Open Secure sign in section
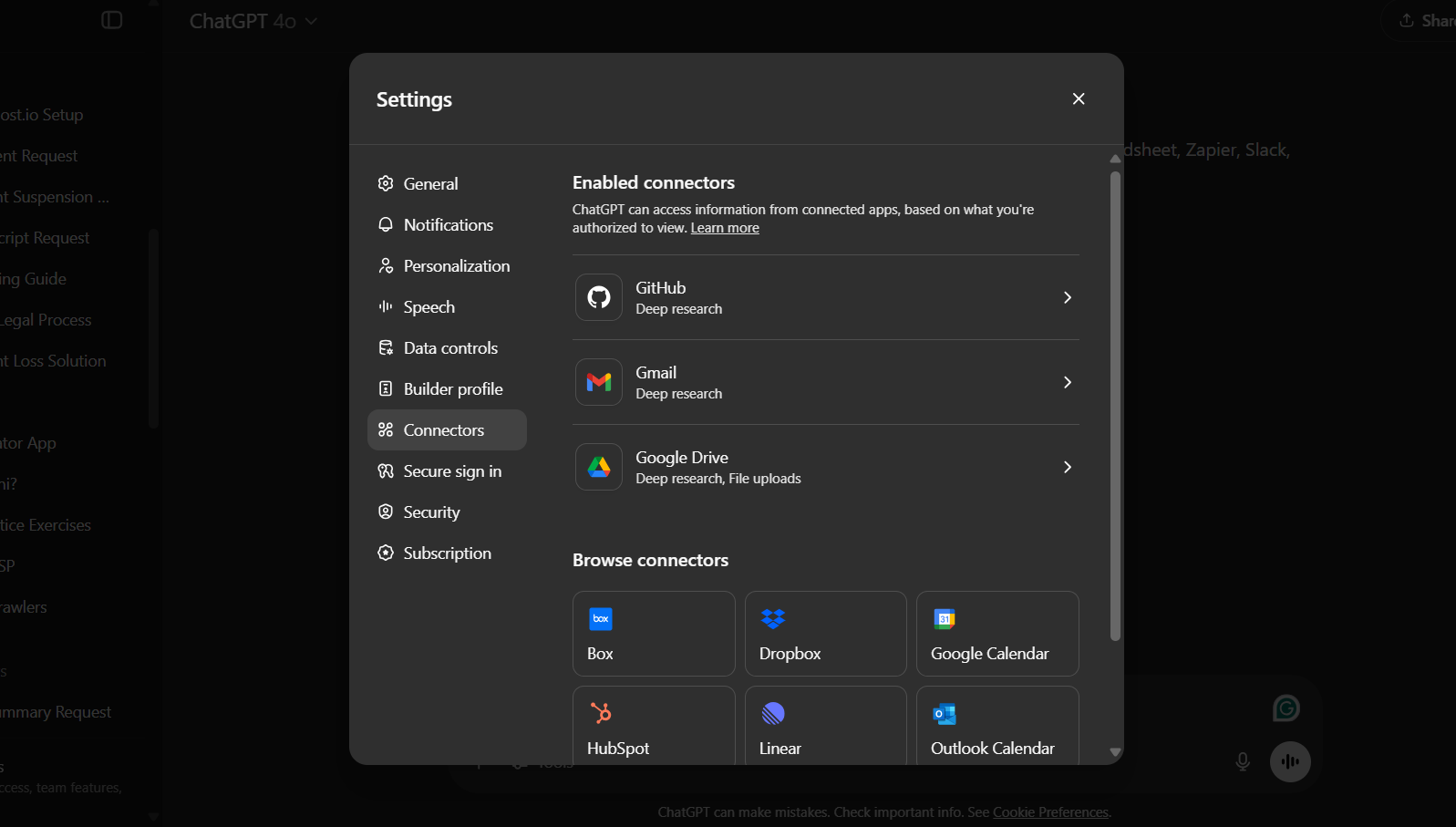This screenshot has height=827, width=1456. 447,470
